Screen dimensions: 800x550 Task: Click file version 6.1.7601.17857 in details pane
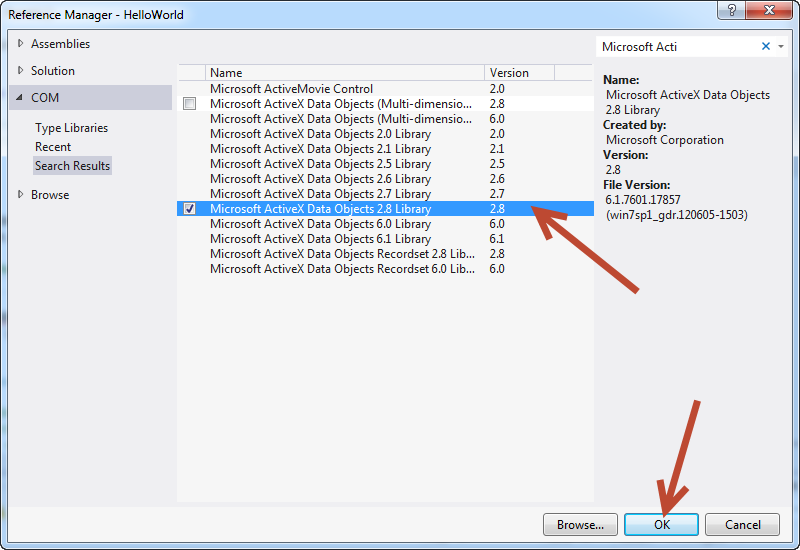(643, 199)
